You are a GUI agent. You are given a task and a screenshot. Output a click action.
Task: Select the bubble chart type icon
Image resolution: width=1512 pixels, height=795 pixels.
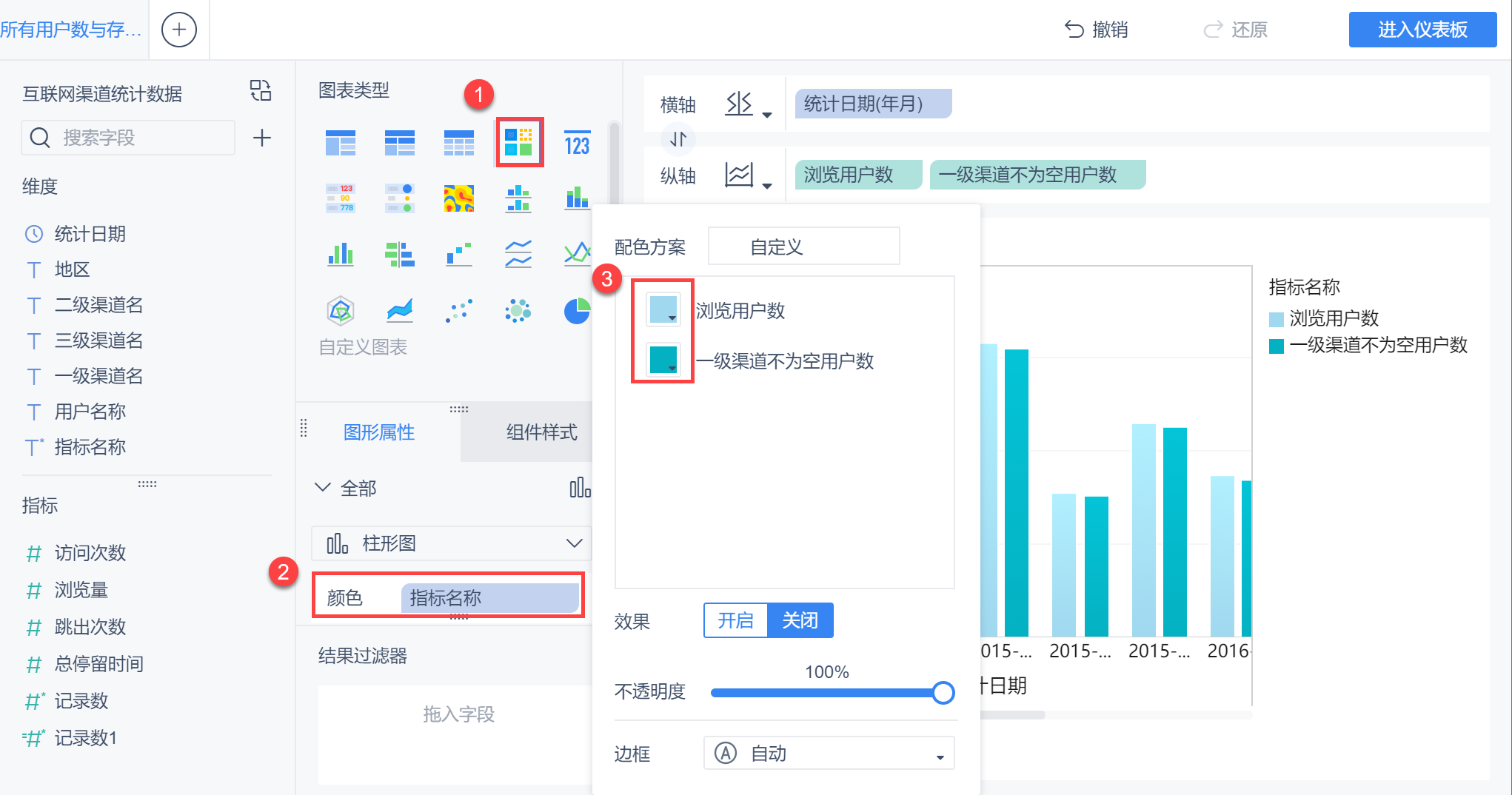click(518, 311)
